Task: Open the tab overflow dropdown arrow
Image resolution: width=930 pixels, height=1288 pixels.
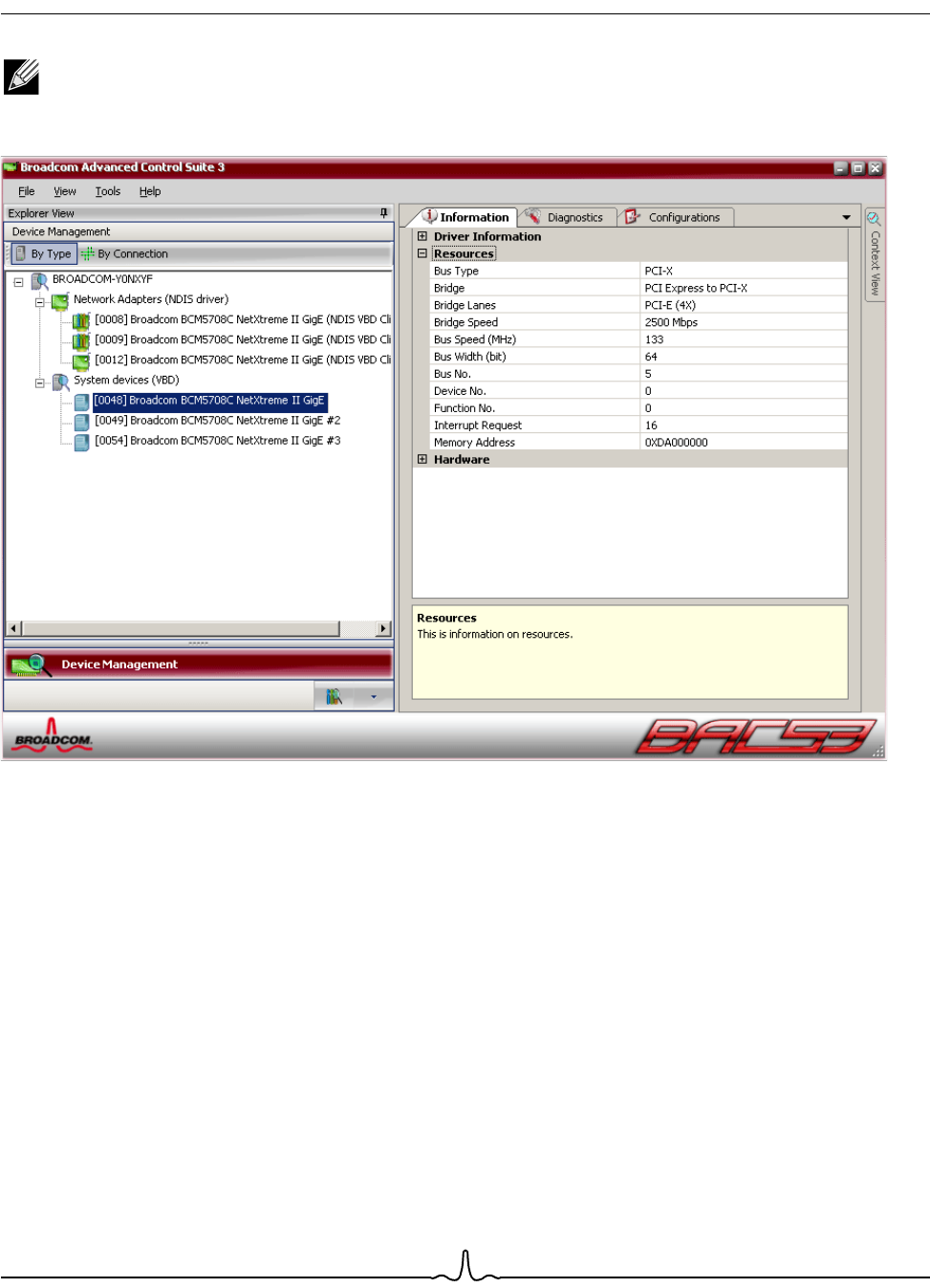Action: 846,217
